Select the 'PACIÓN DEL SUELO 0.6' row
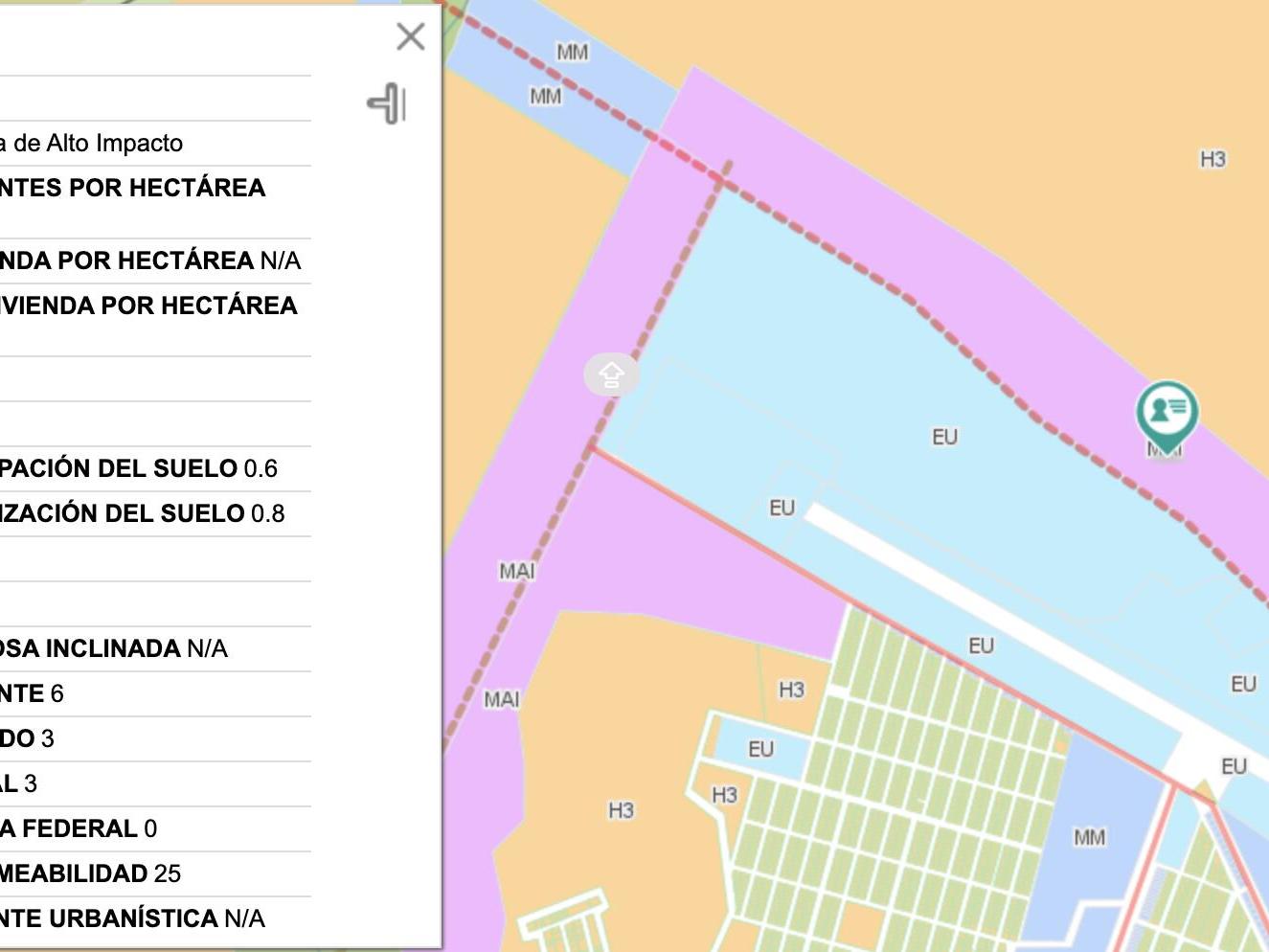The height and width of the screenshot is (952, 1269). (139, 468)
